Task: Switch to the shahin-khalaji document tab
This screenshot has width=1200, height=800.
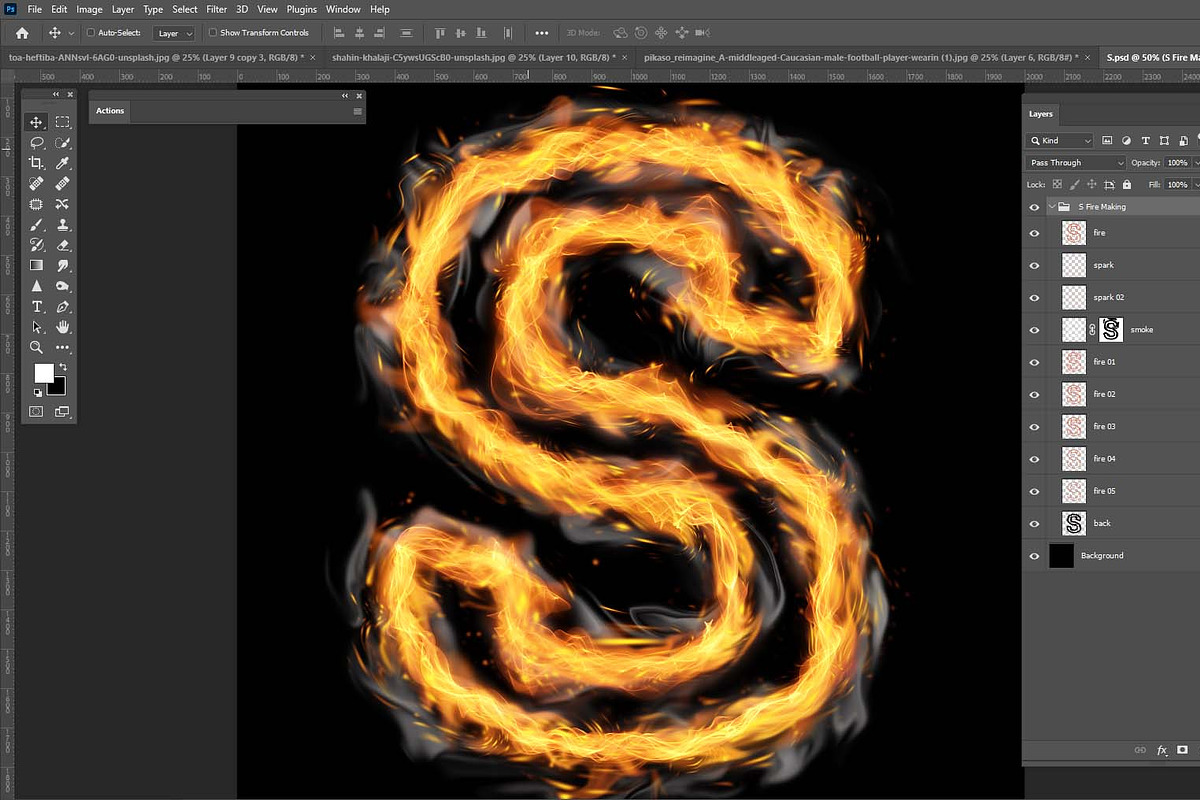Action: 473,58
